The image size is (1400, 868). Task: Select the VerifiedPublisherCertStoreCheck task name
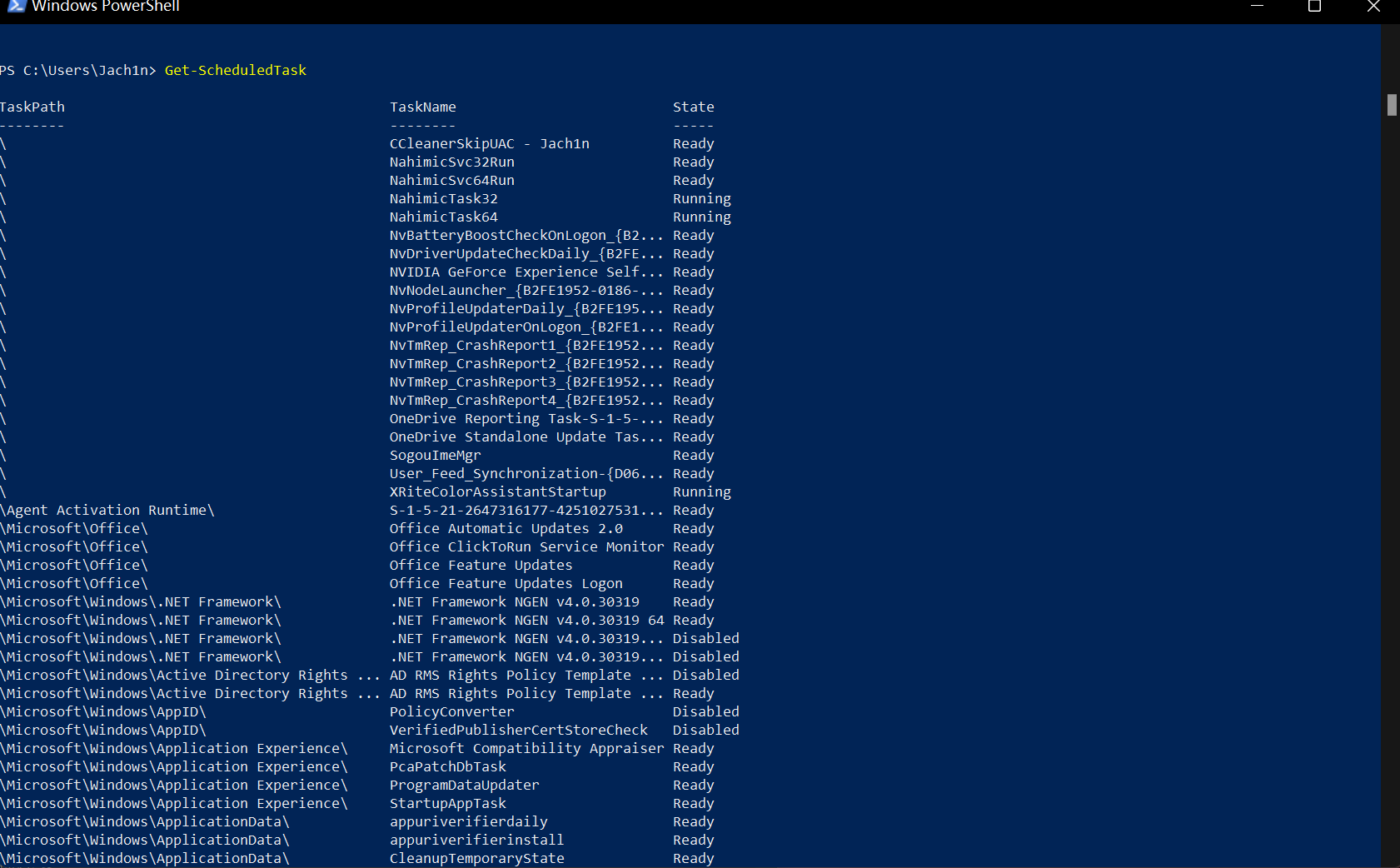point(519,730)
